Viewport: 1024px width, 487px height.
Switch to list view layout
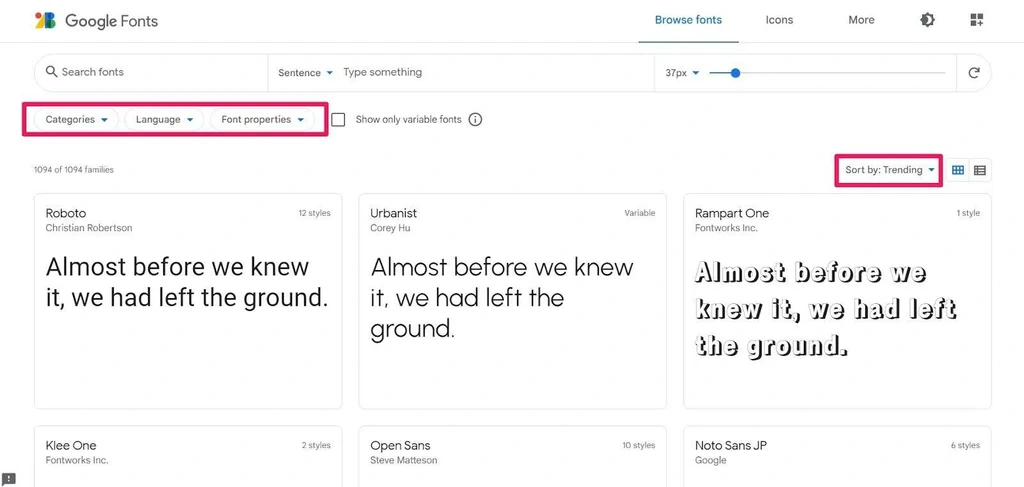pos(980,170)
